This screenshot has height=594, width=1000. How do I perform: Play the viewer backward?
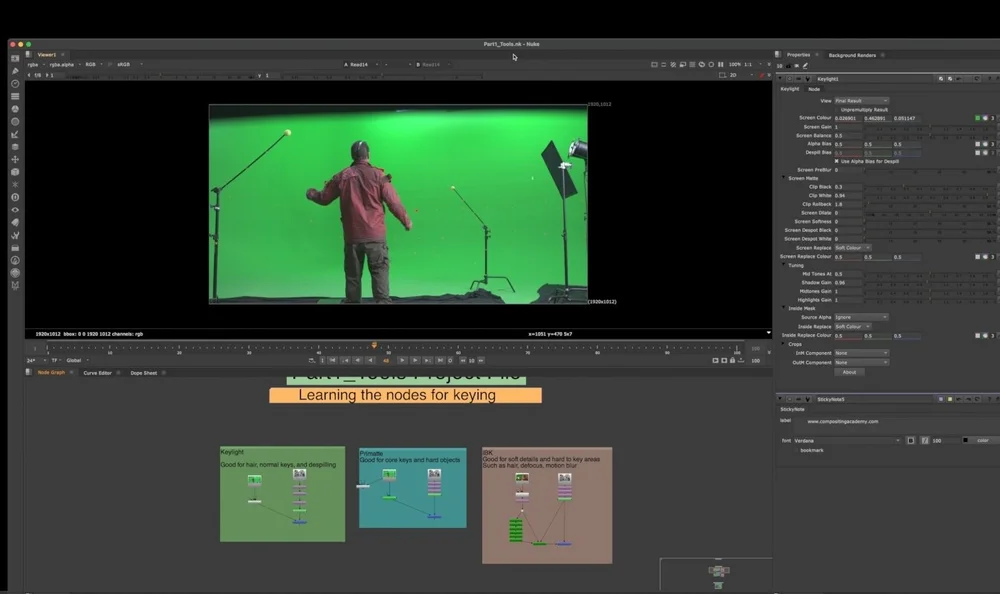[370, 360]
